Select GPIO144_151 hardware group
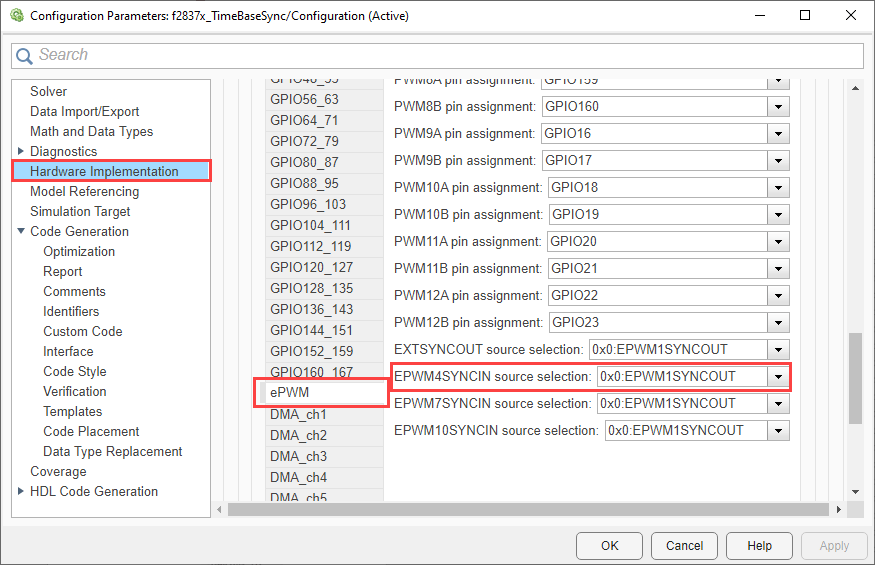Viewport: 875px width, 565px height. click(x=324, y=331)
